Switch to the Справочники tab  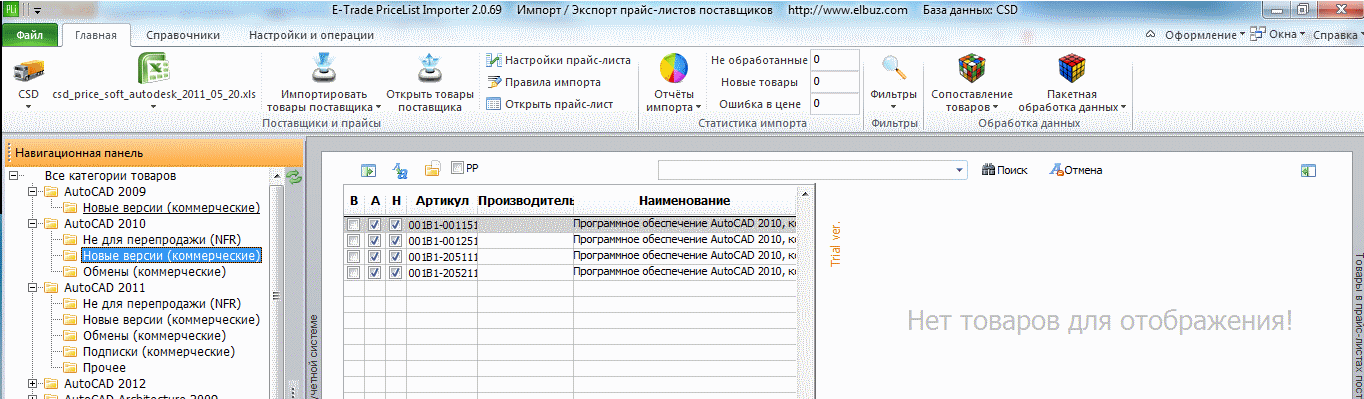tap(183, 35)
